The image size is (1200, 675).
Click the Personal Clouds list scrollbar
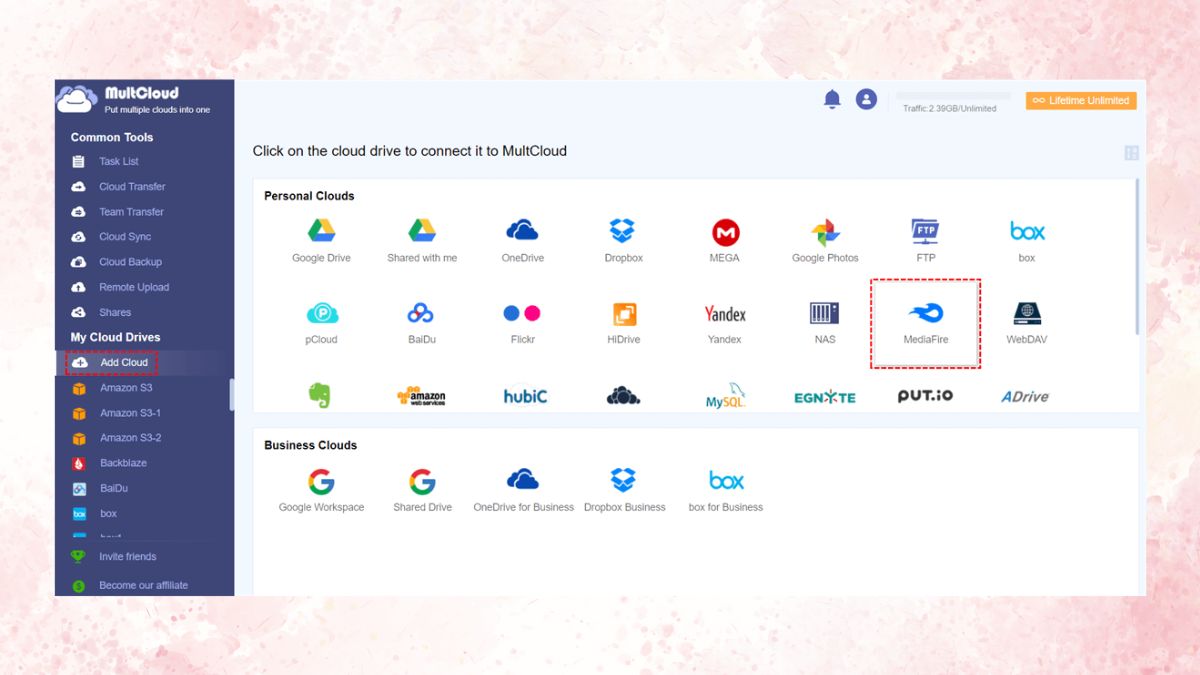(1137, 256)
